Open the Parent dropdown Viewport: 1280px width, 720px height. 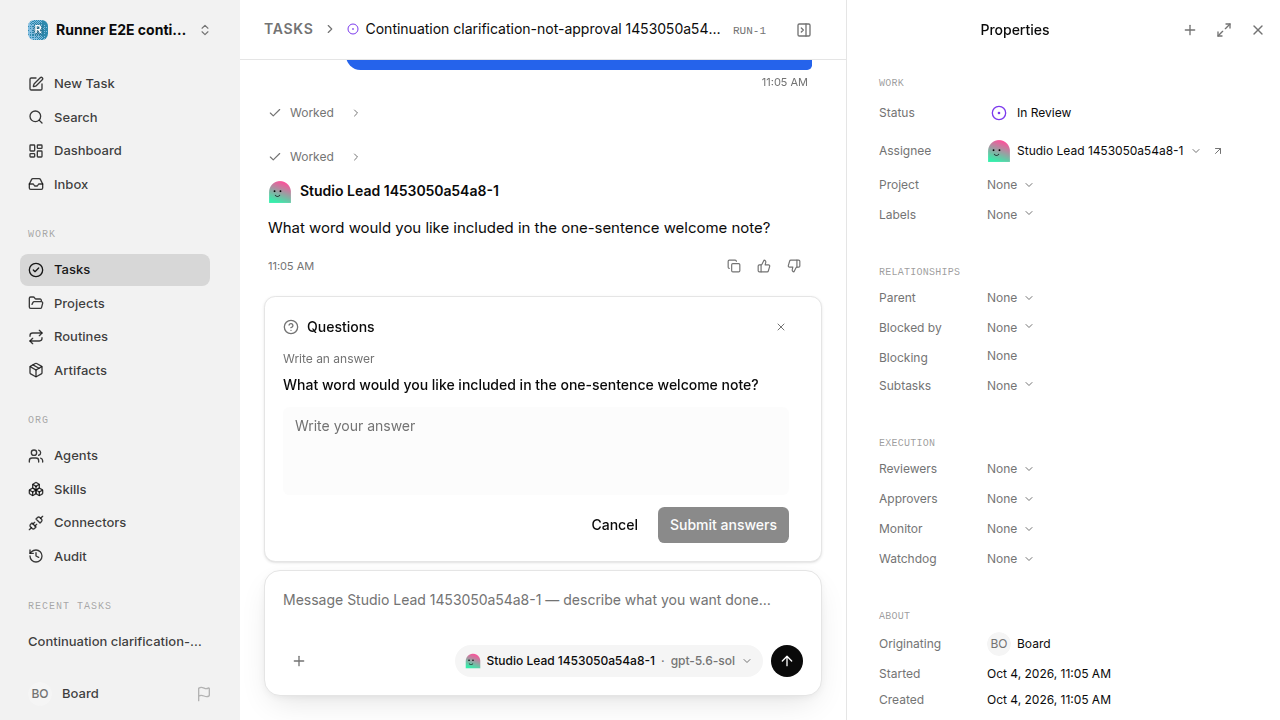[1010, 298]
